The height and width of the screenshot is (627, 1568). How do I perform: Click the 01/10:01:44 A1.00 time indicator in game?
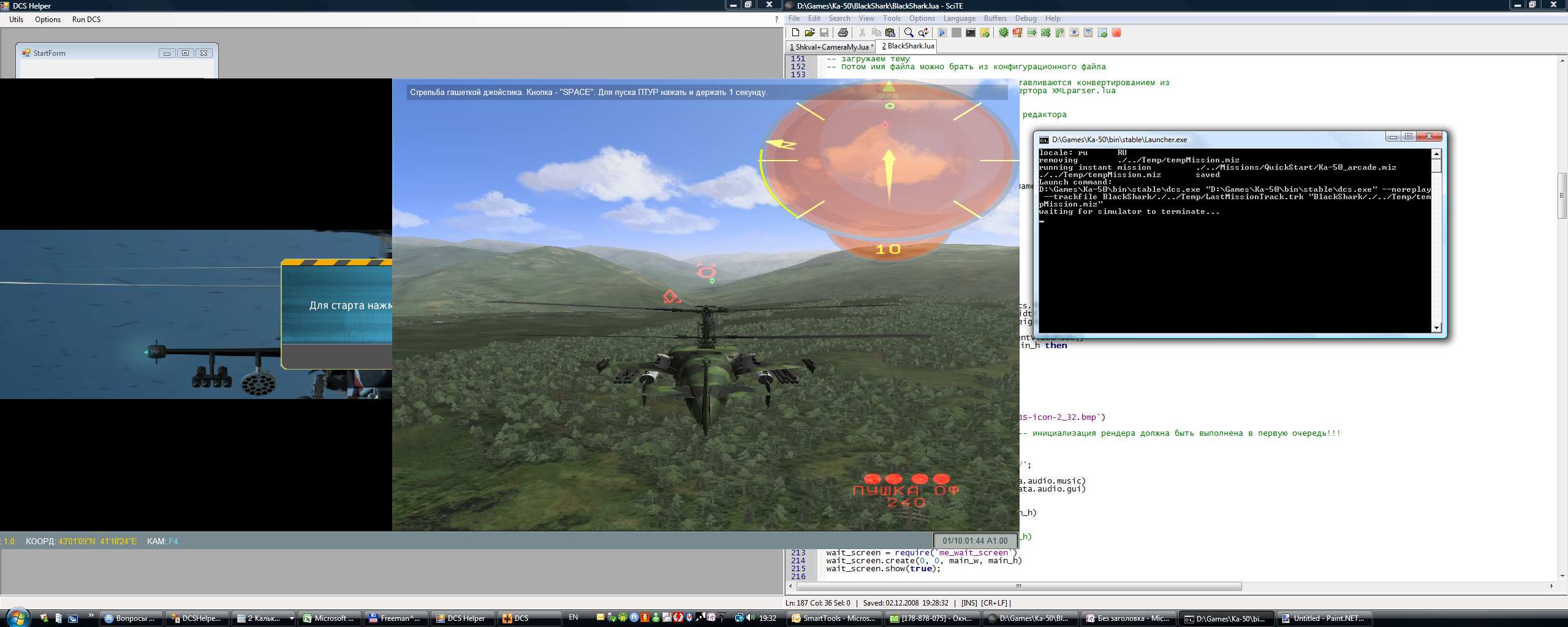[x=975, y=541]
